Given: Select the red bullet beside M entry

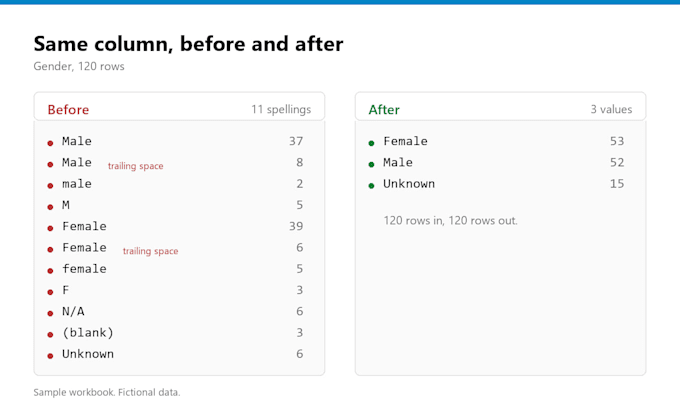Looking at the screenshot, I should 50,207.
